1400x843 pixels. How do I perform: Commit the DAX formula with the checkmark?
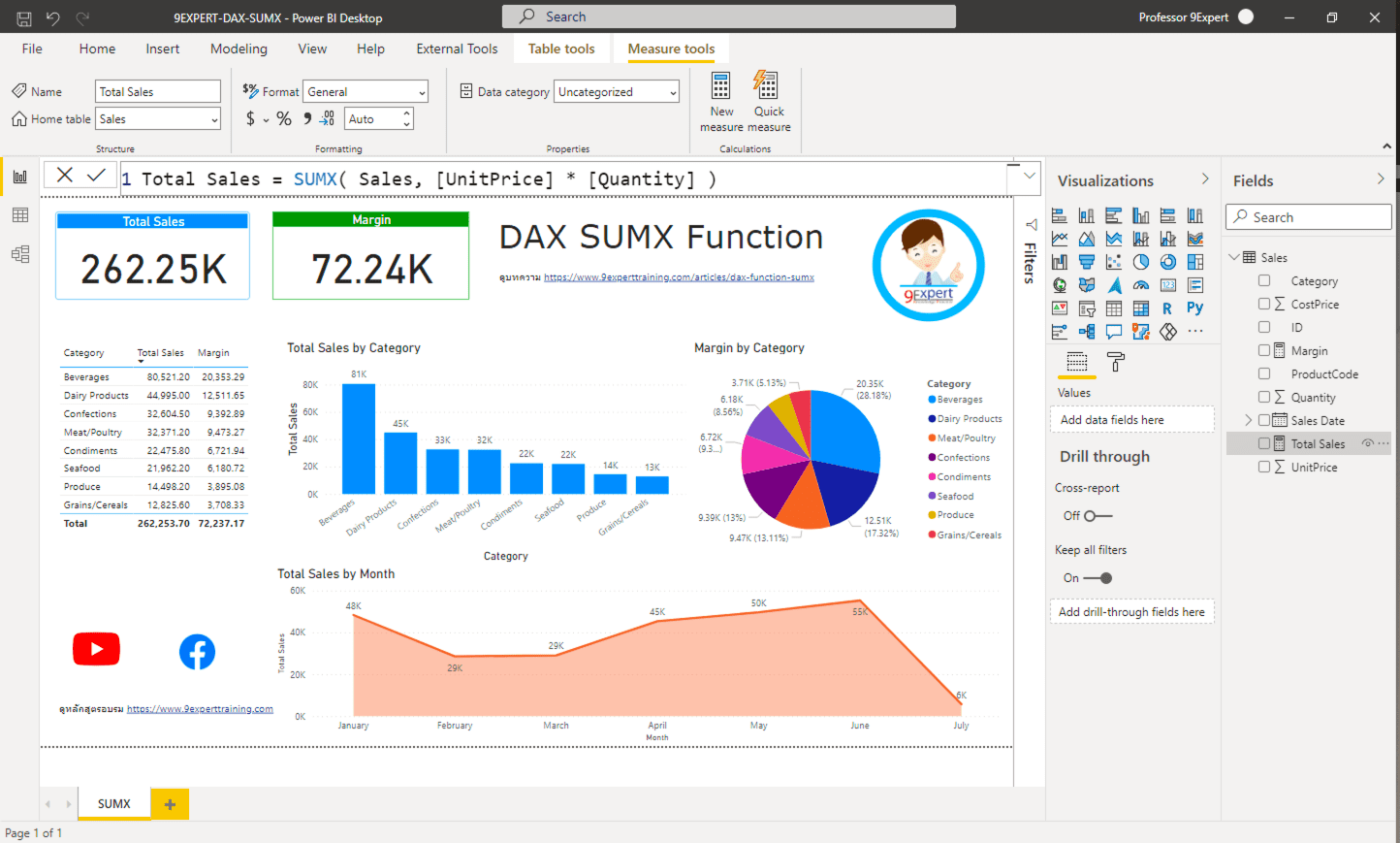pos(95,177)
